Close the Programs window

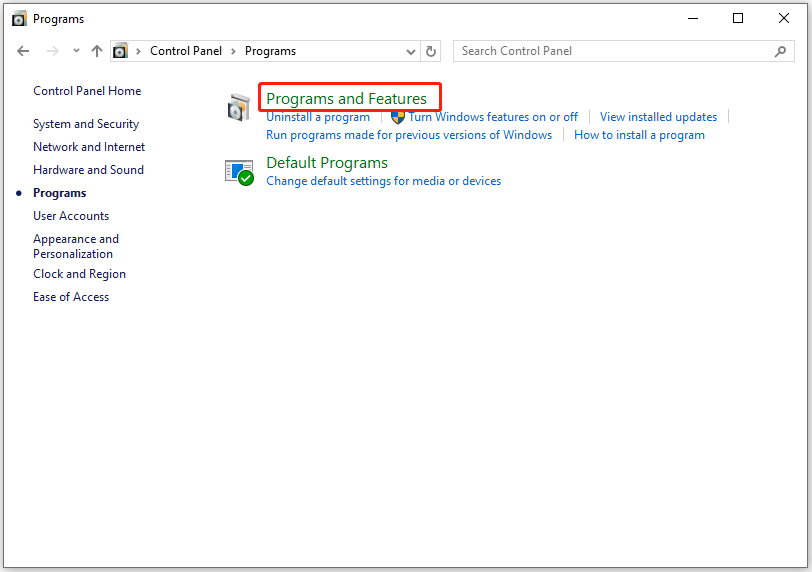pos(784,19)
